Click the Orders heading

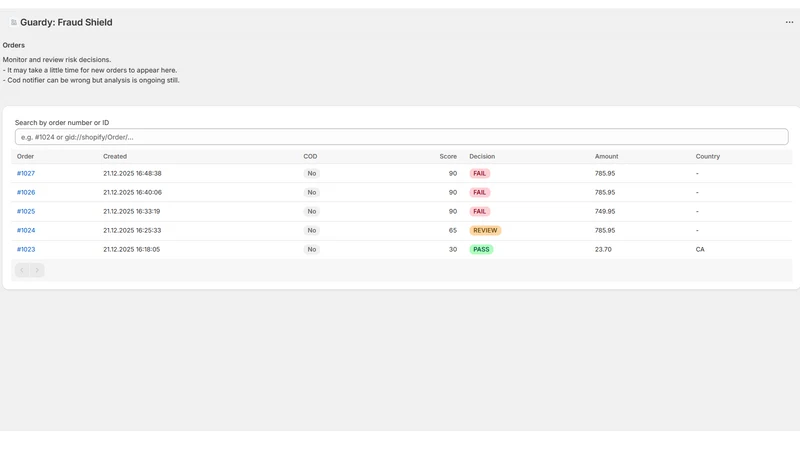14,45
